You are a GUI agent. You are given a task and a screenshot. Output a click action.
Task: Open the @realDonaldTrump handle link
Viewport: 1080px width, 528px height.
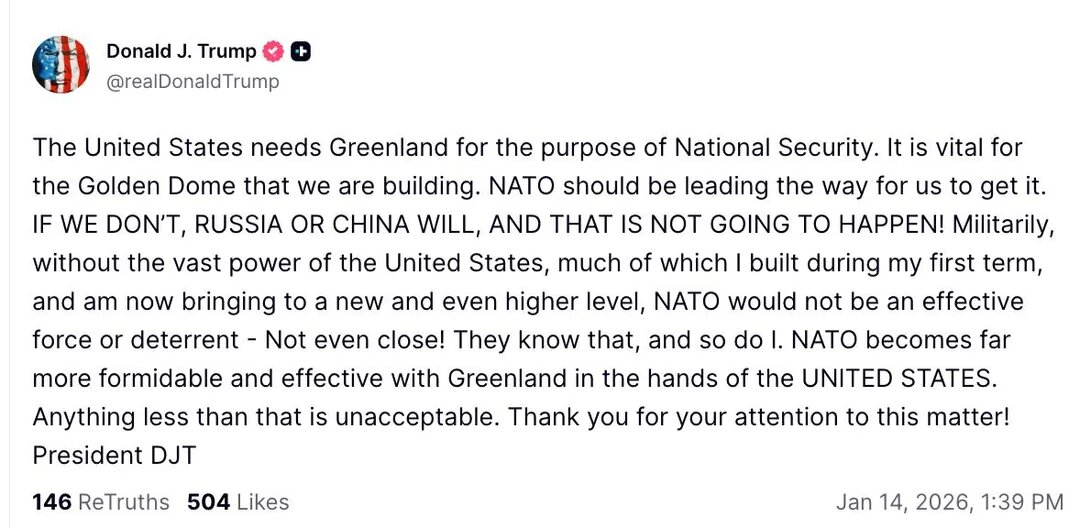pyautogui.click(x=192, y=82)
